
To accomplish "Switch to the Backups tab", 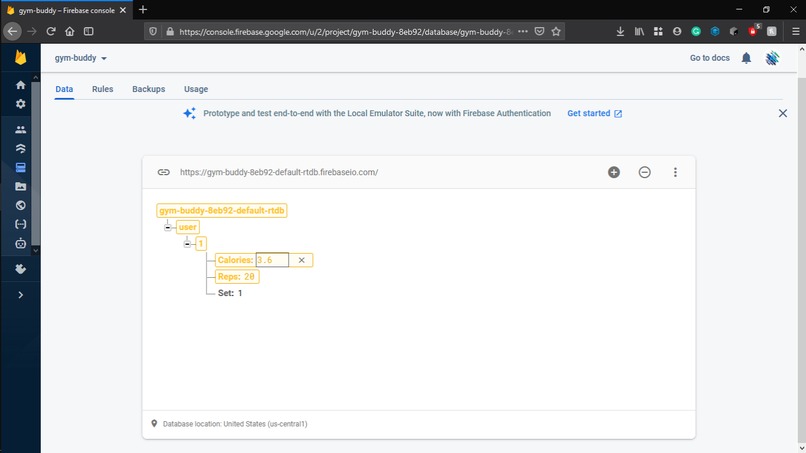I will (x=149, y=89).
